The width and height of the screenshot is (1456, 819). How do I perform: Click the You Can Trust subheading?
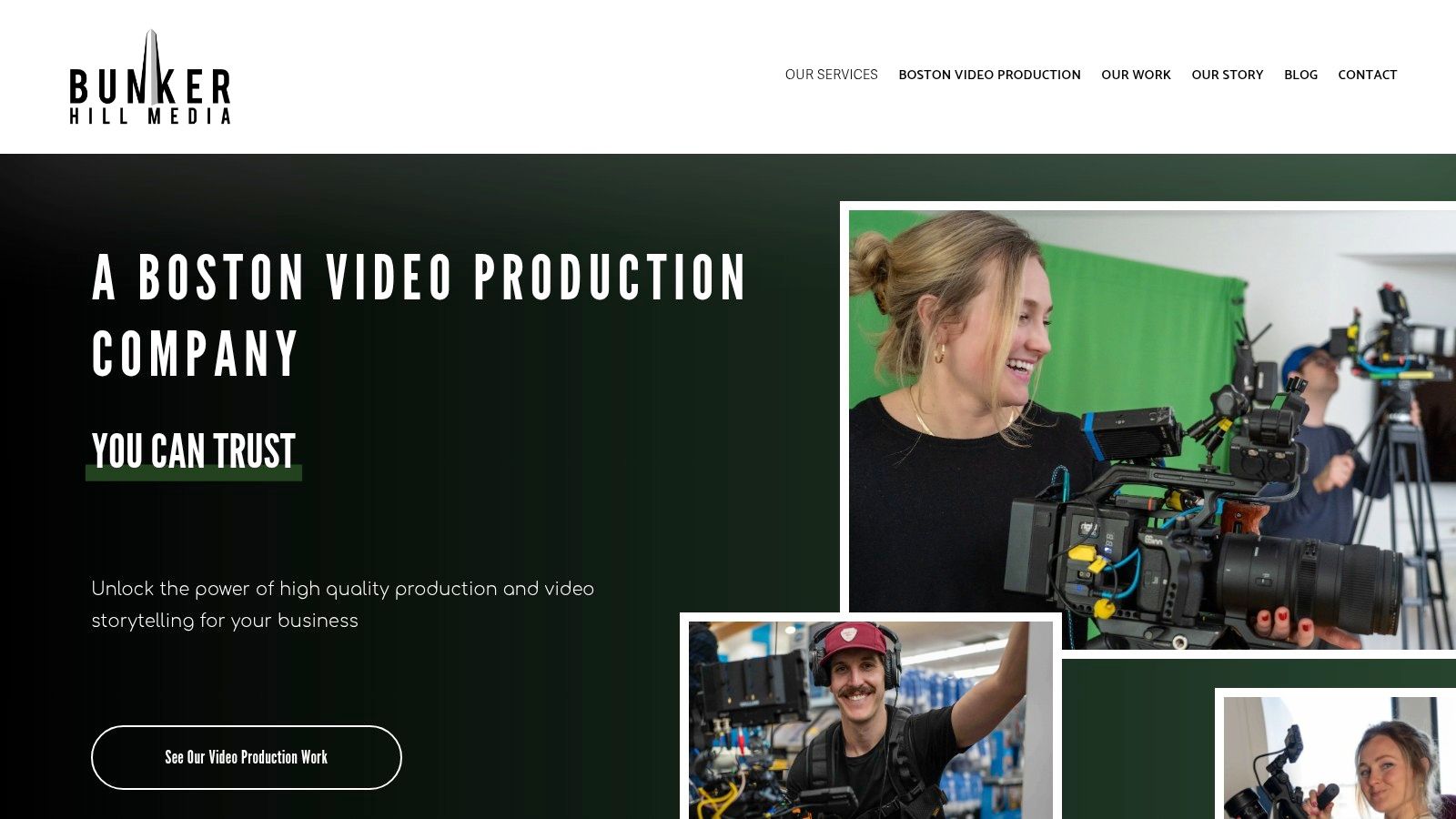pyautogui.click(x=194, y=451)
